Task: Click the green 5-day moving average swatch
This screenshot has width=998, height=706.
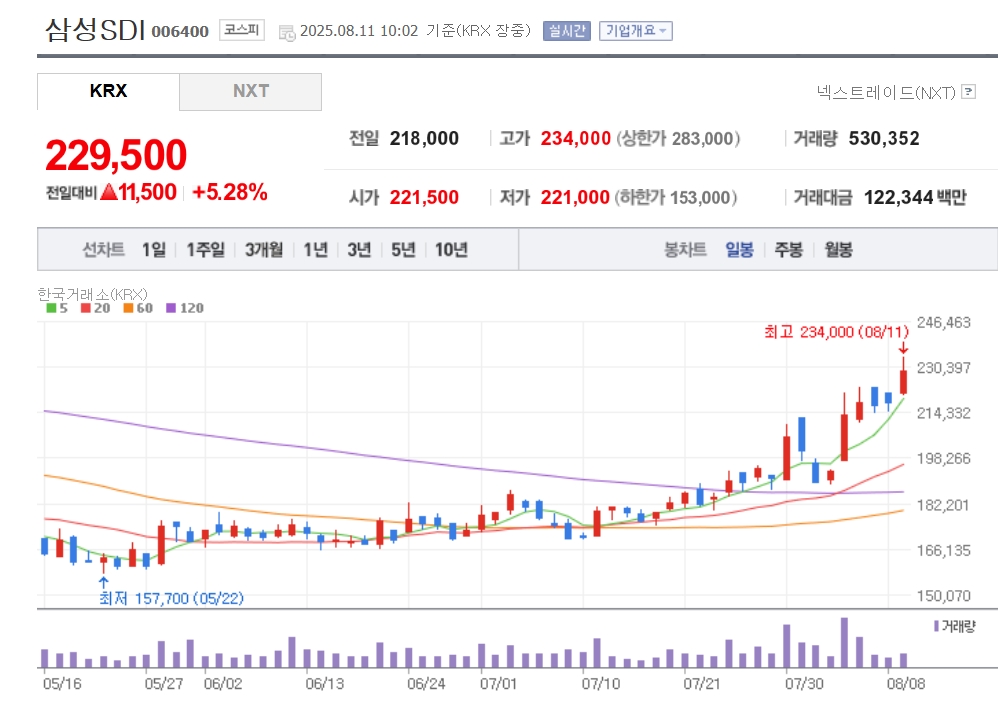Action: coord(51,308)
